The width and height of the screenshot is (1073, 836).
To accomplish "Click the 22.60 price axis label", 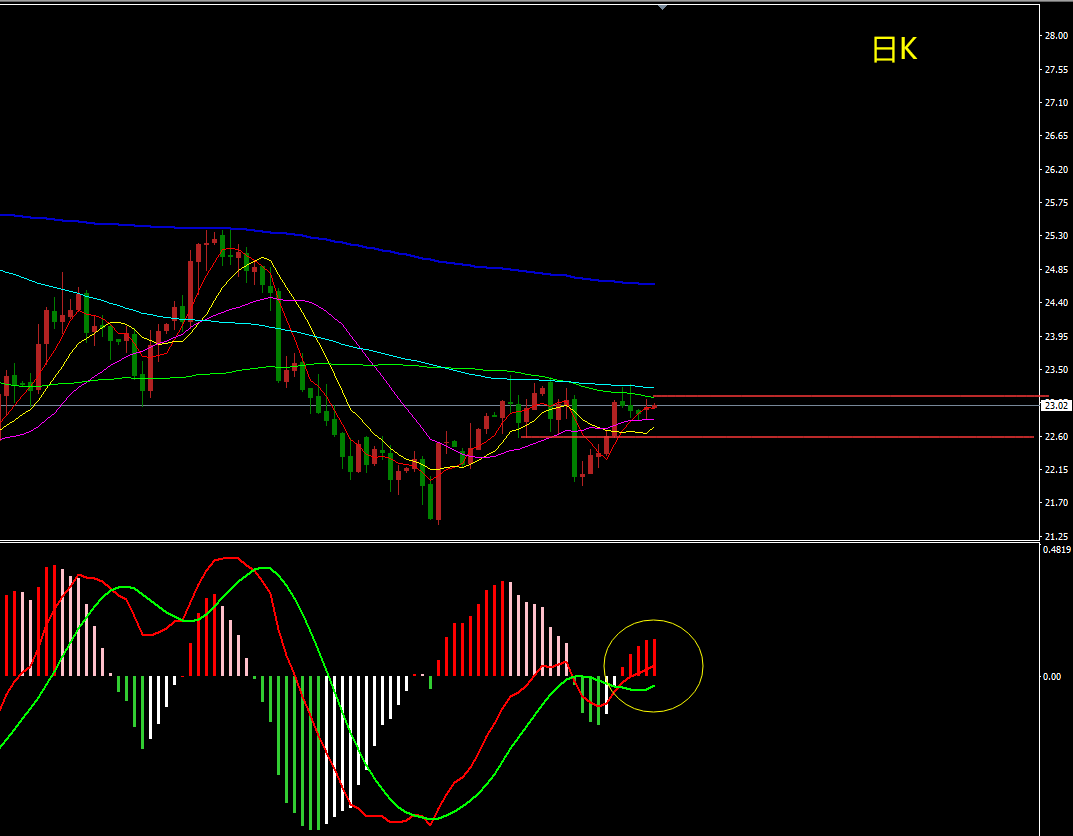I will coord(1056,436).
